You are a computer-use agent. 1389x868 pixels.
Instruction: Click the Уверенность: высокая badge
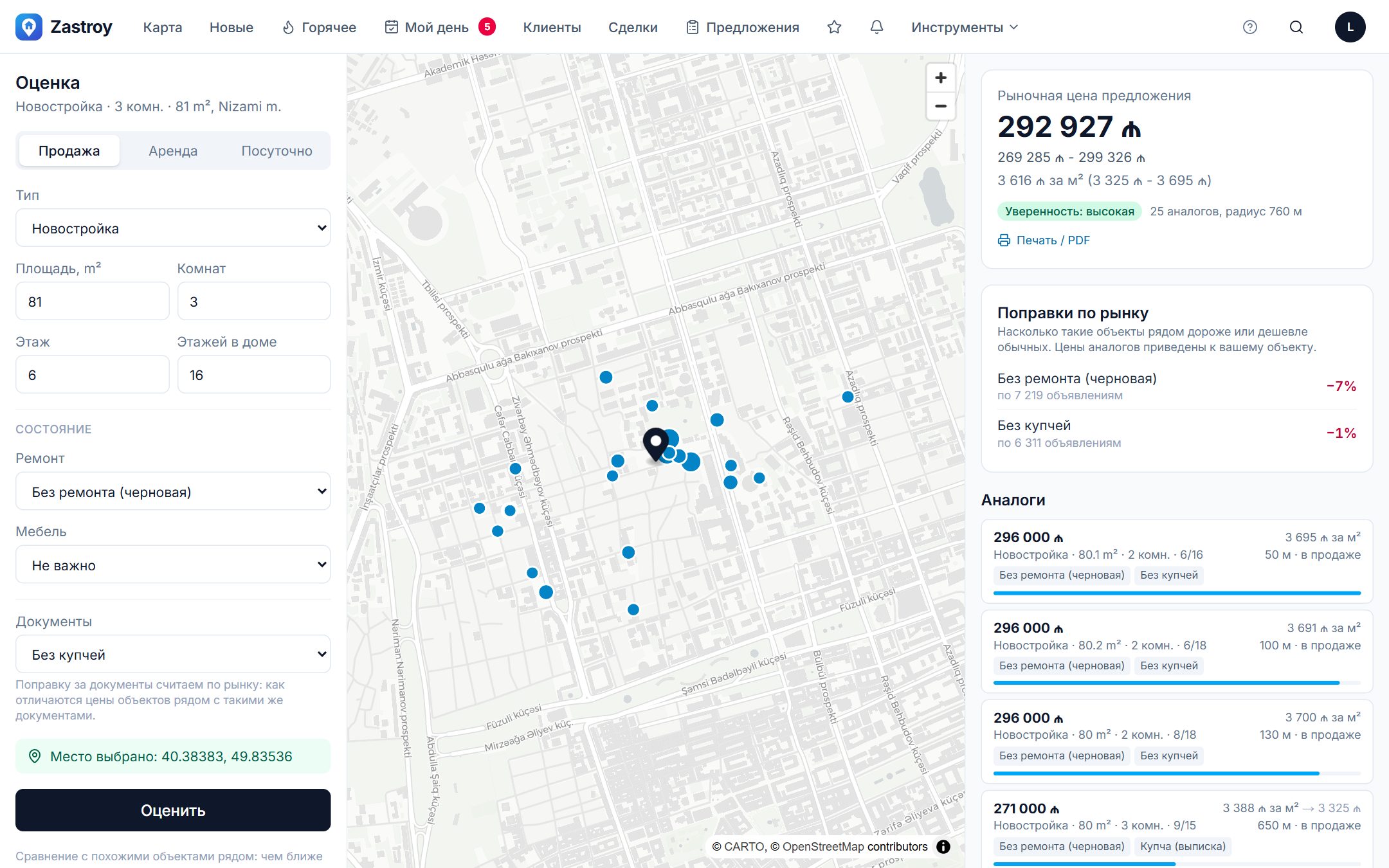click(1069, 212)
